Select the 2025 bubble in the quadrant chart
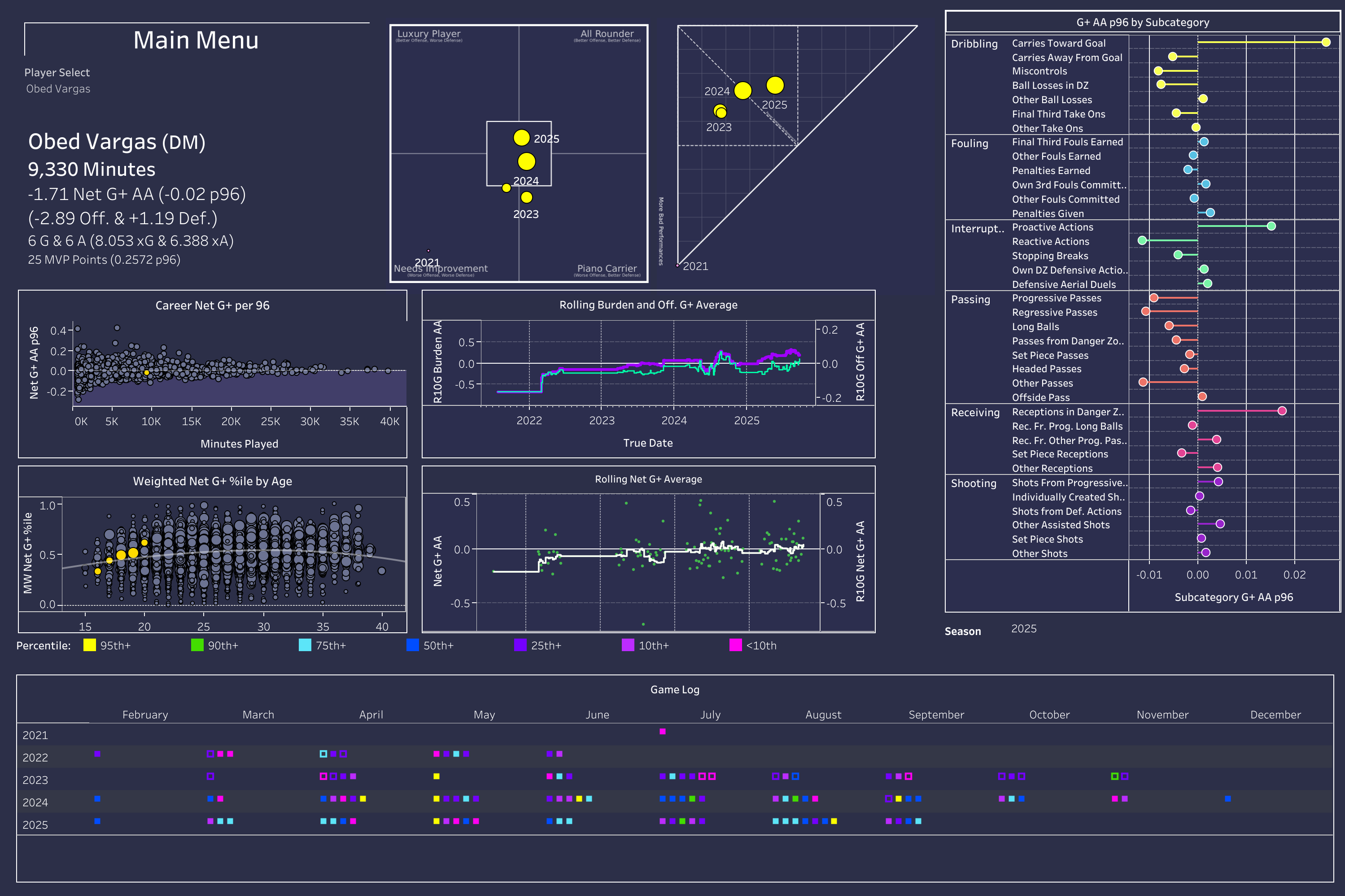The width and height of the screenshot is (1345, 896). [x=521, y=138]
